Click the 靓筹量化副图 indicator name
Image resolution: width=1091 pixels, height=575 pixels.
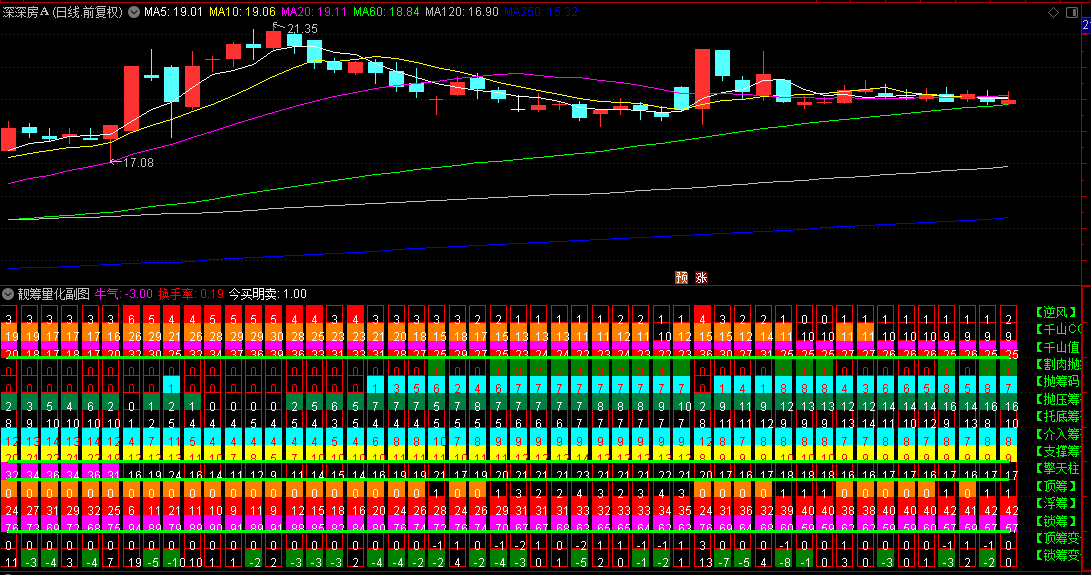[54, 294]
